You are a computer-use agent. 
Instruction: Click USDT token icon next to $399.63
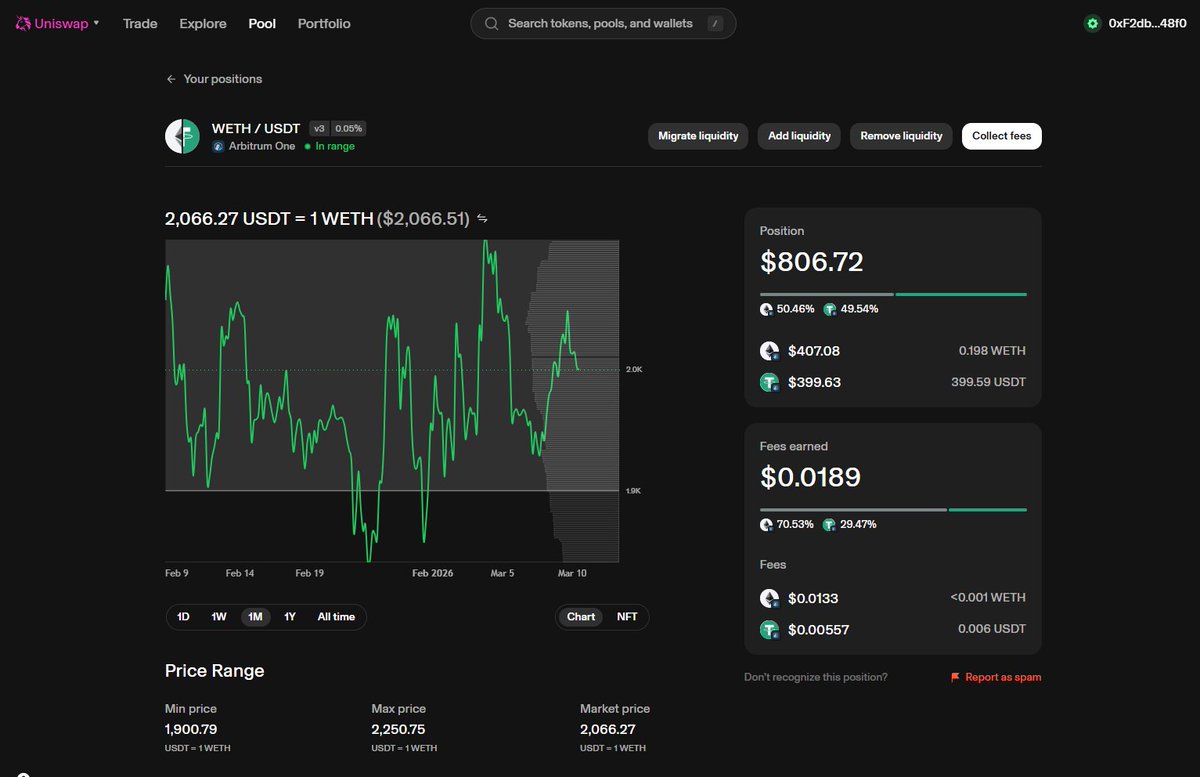tap(770, 382)
